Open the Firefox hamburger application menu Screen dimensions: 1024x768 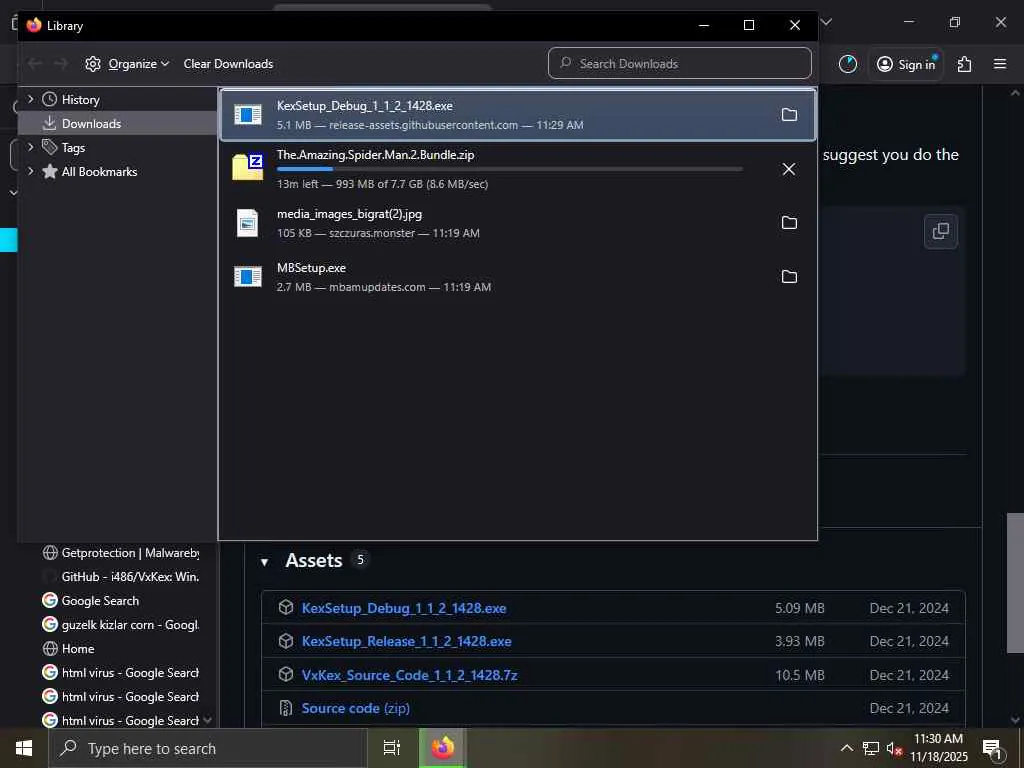pos(1000,64)
